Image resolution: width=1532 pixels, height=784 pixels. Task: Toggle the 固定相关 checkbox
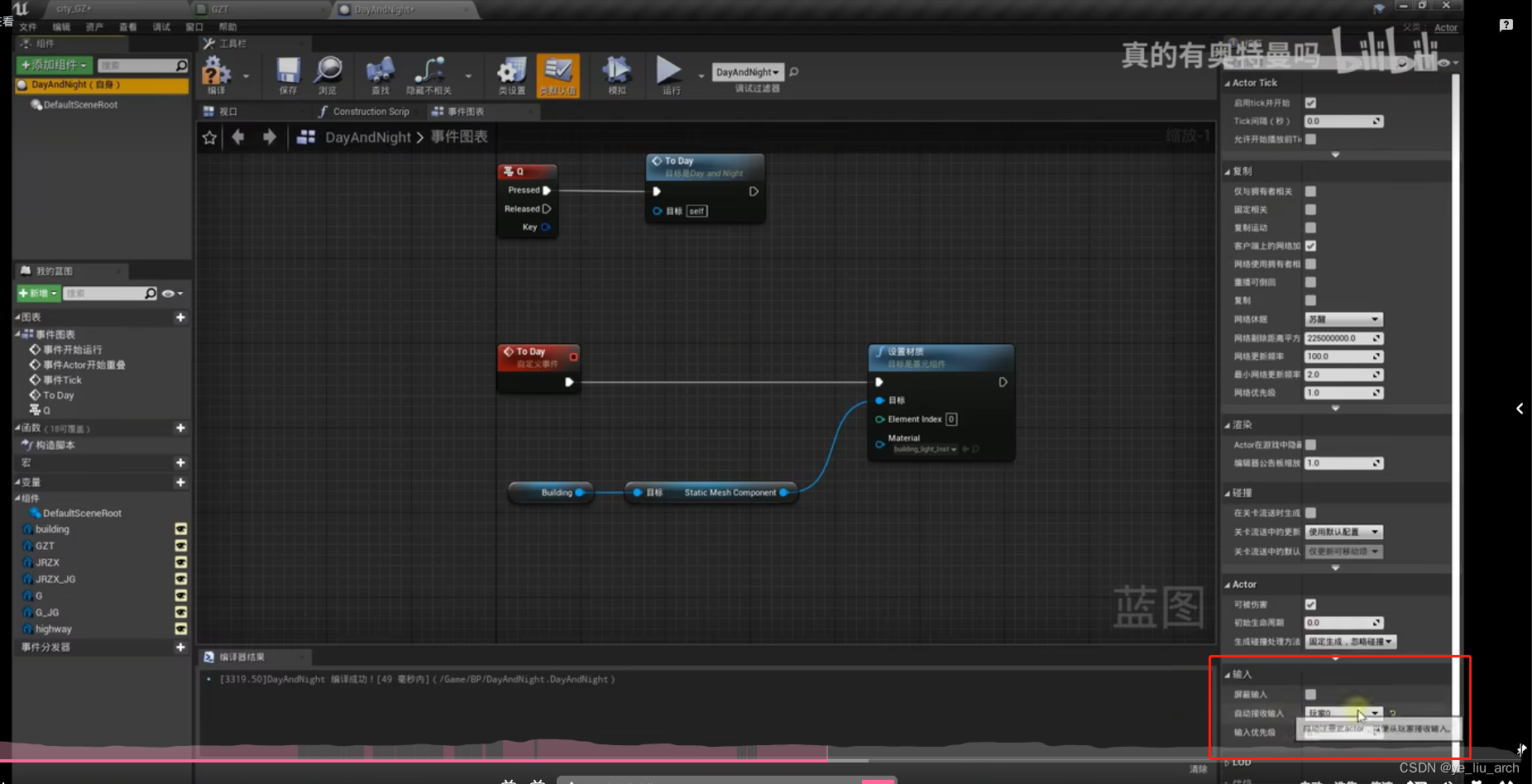pyautogui.click(x=1310, y=209)
